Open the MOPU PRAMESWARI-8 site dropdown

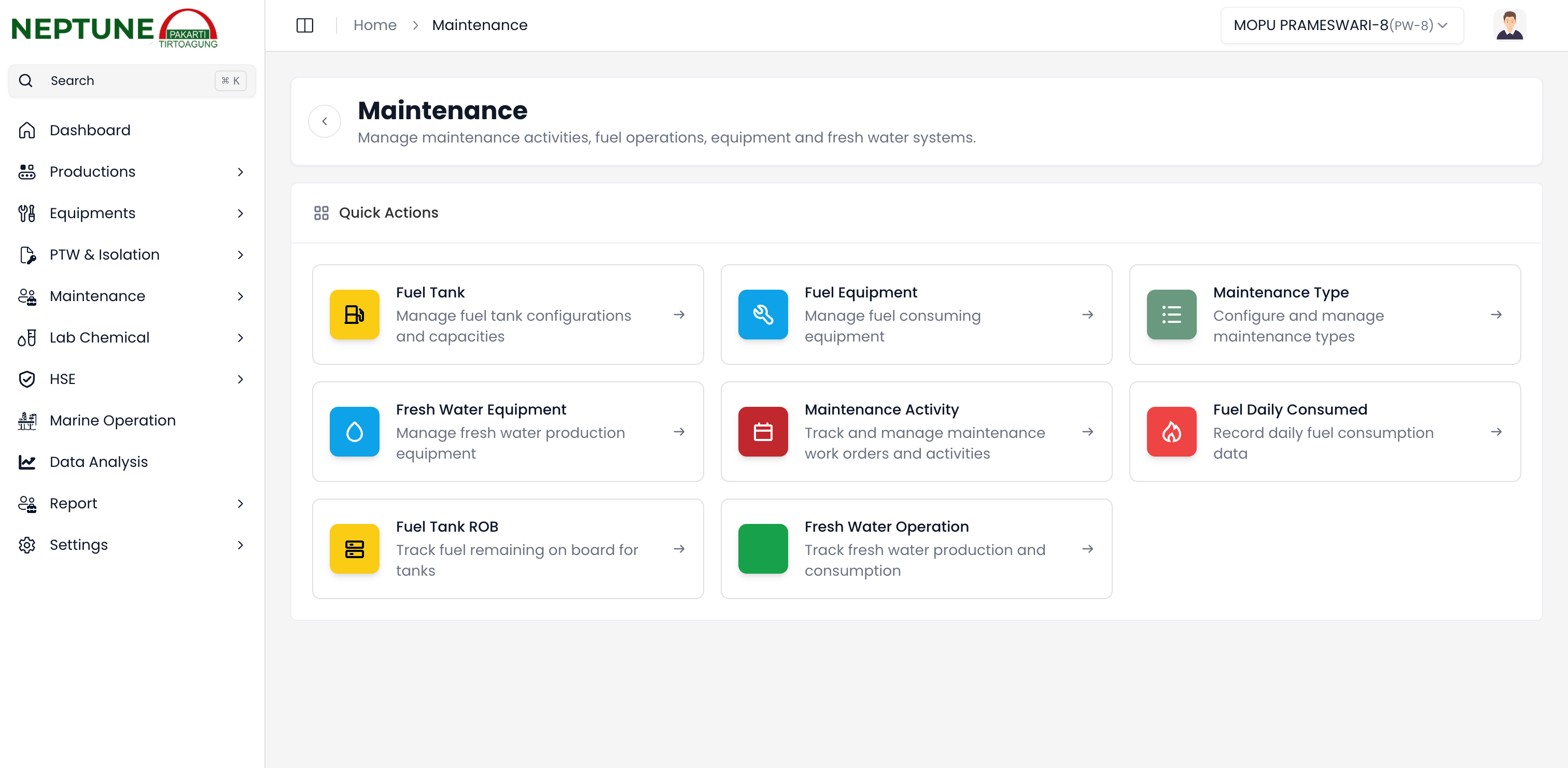tap(1341, 25)
